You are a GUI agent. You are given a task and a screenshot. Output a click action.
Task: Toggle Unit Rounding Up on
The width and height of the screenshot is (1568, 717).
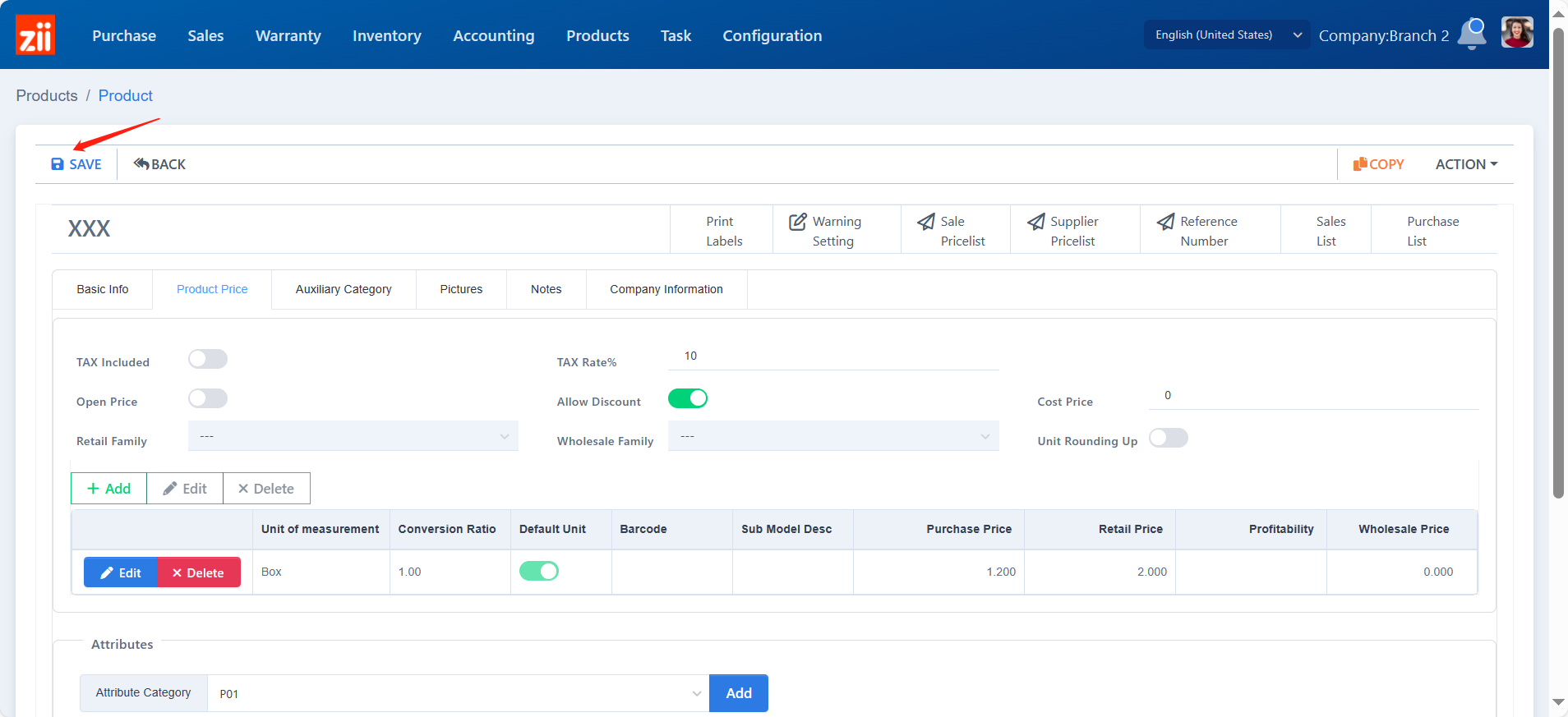point(1168,438)
